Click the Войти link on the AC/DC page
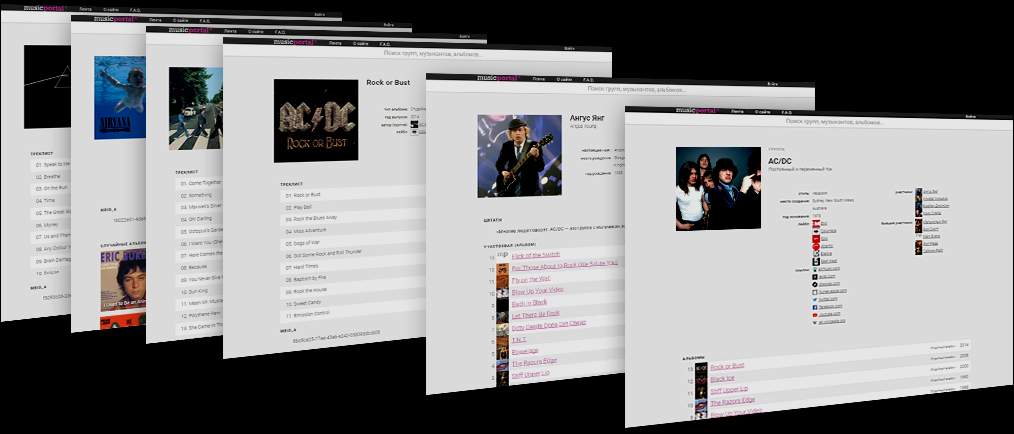Viewport: 1014px width, 434px height. [x=971, y=116]
